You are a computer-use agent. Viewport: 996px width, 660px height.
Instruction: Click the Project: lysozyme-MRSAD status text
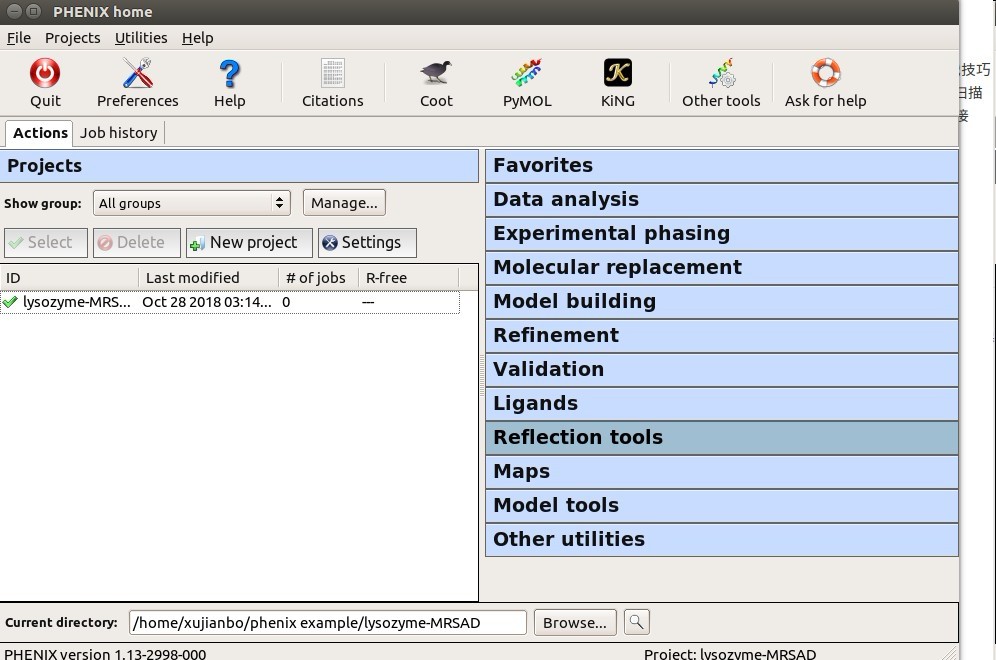(x=730, y=654)
